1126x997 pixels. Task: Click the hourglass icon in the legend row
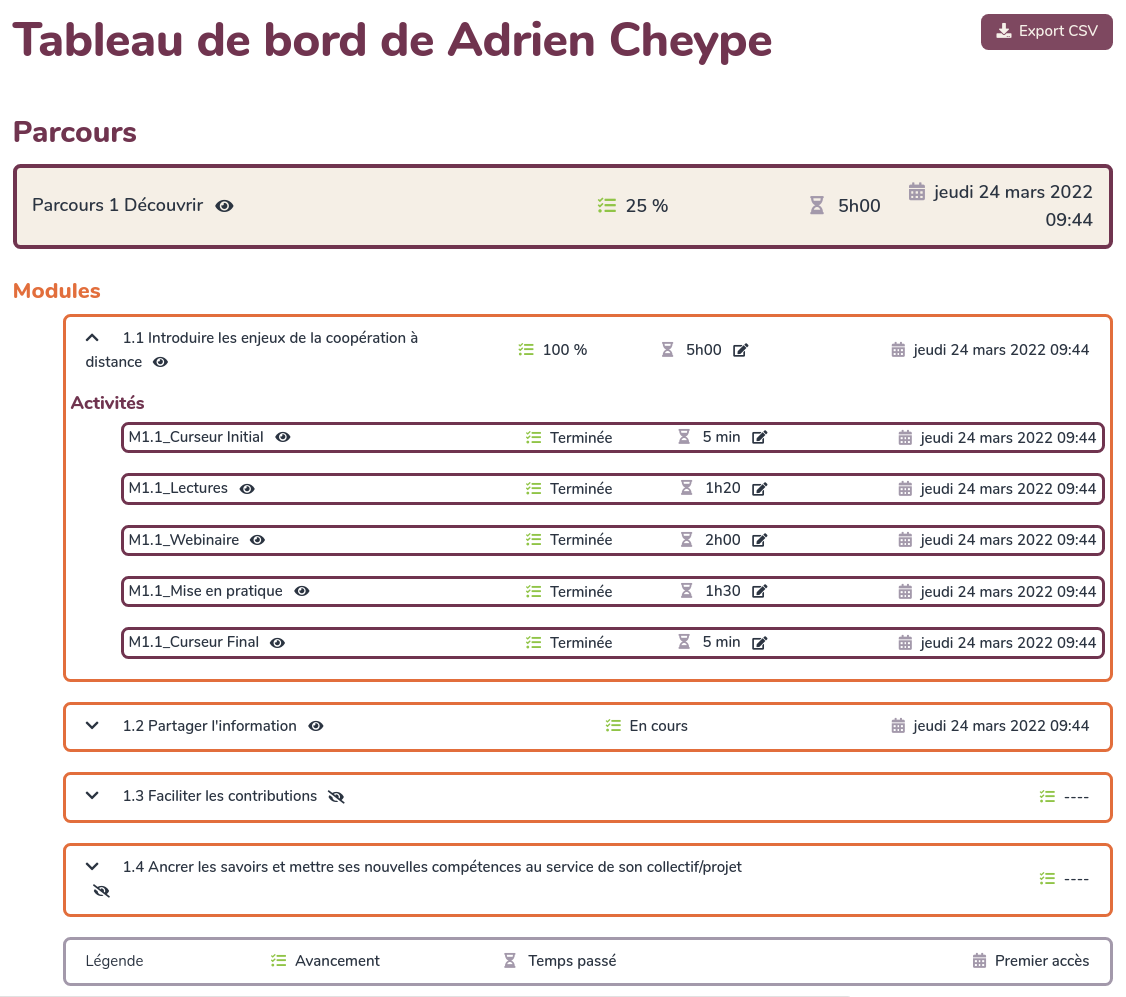[x=508, y=960]
